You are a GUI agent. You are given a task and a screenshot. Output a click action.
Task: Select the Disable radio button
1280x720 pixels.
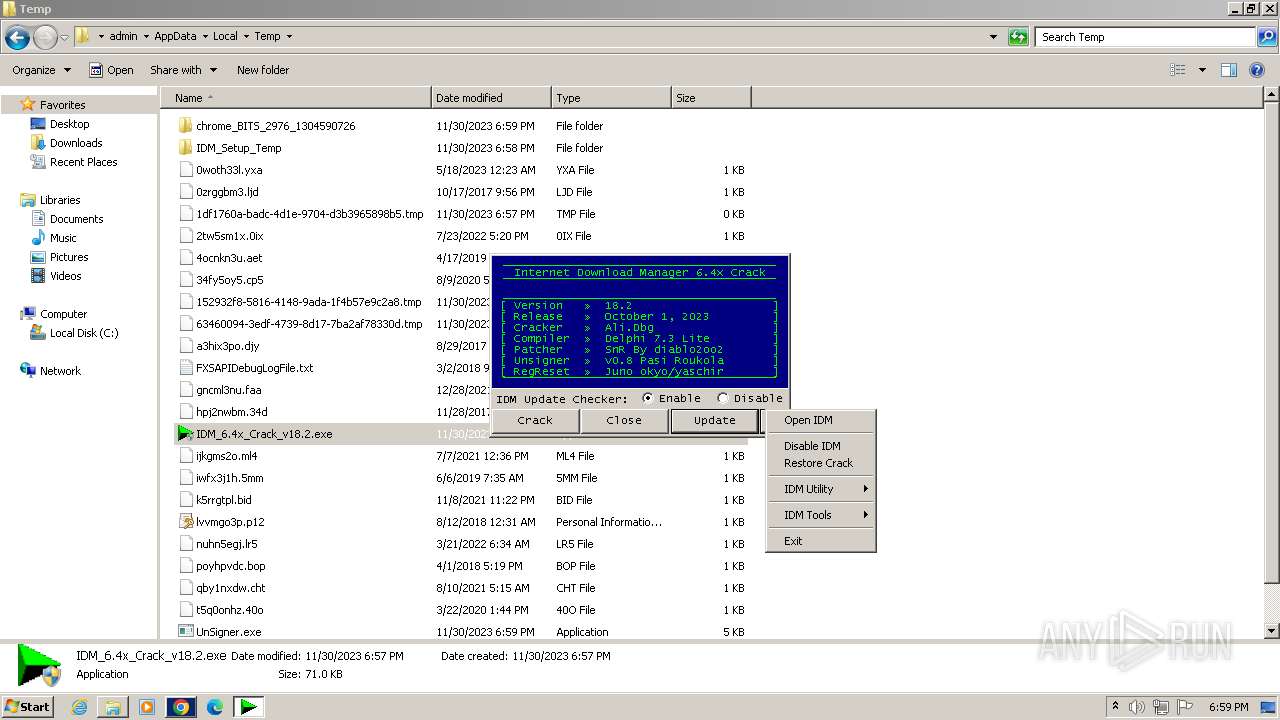(x=723, y=398)
